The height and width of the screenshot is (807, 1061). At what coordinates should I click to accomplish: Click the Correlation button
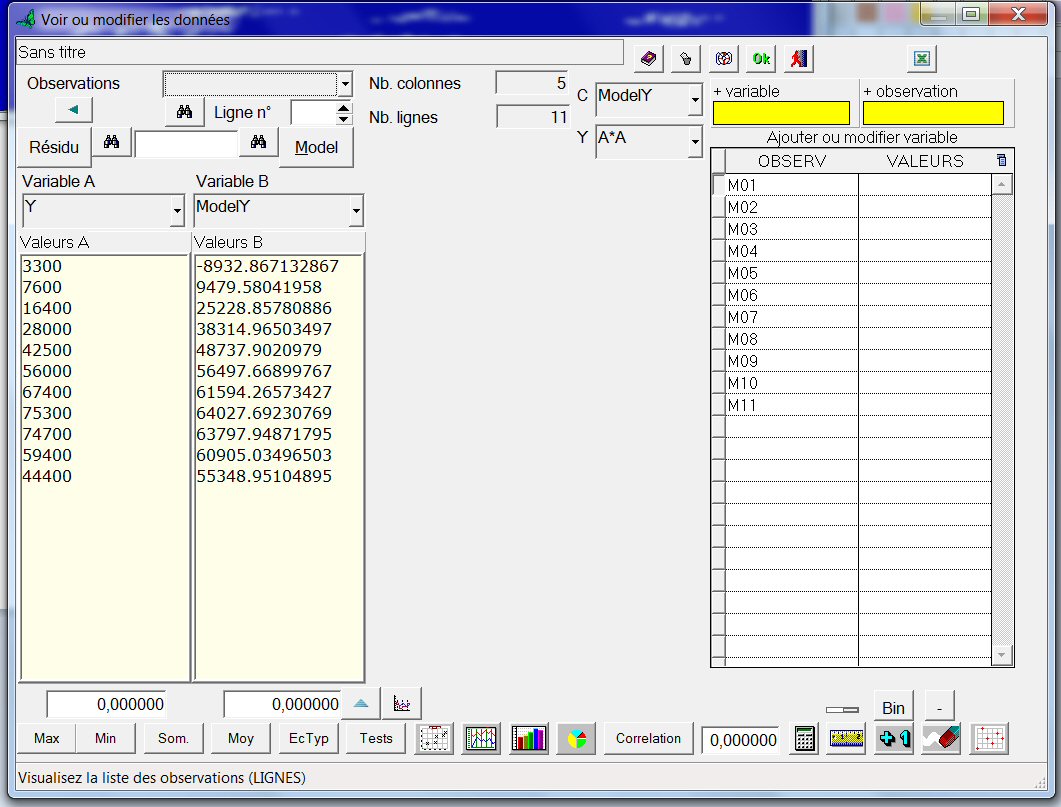click(648, 739)
